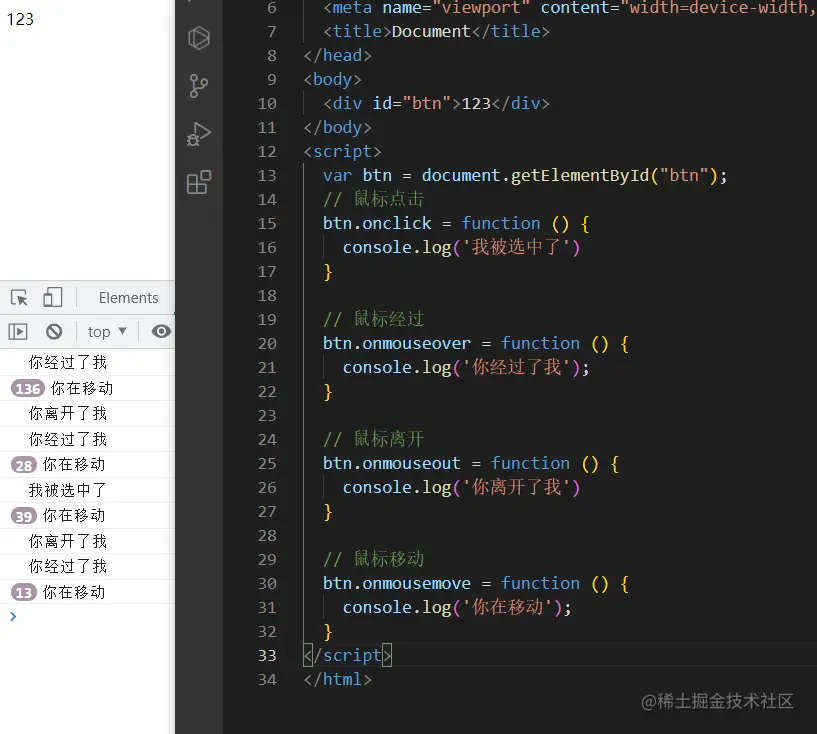Image resolution: width=817 pixels, height=734 pixels.
Task: Click the id="btn" attribute on line 10
Action: (x=411, y=104)
